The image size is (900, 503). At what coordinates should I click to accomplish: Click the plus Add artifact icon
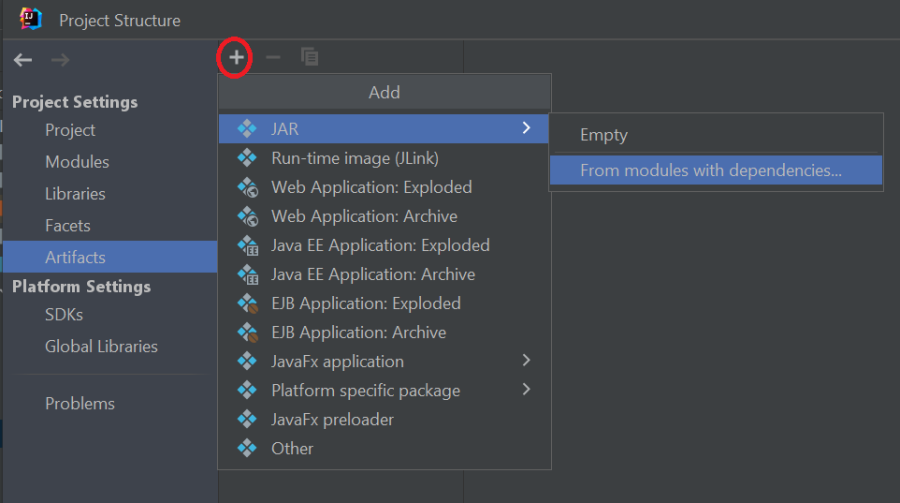pyautogui.click(x=236, y=58)
